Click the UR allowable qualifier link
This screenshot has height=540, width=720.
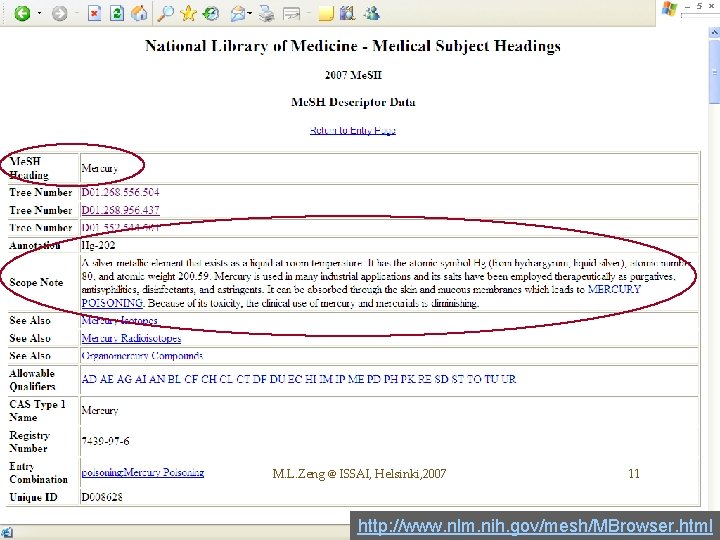[x=509, y=379]
